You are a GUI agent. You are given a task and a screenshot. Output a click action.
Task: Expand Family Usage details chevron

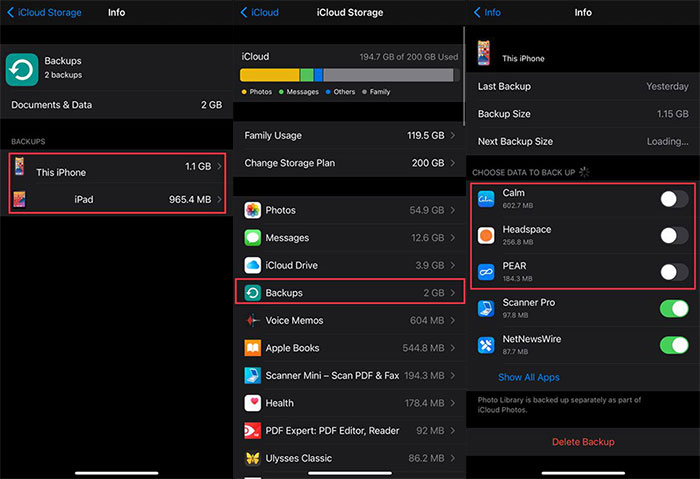click(x=453, y=135)
